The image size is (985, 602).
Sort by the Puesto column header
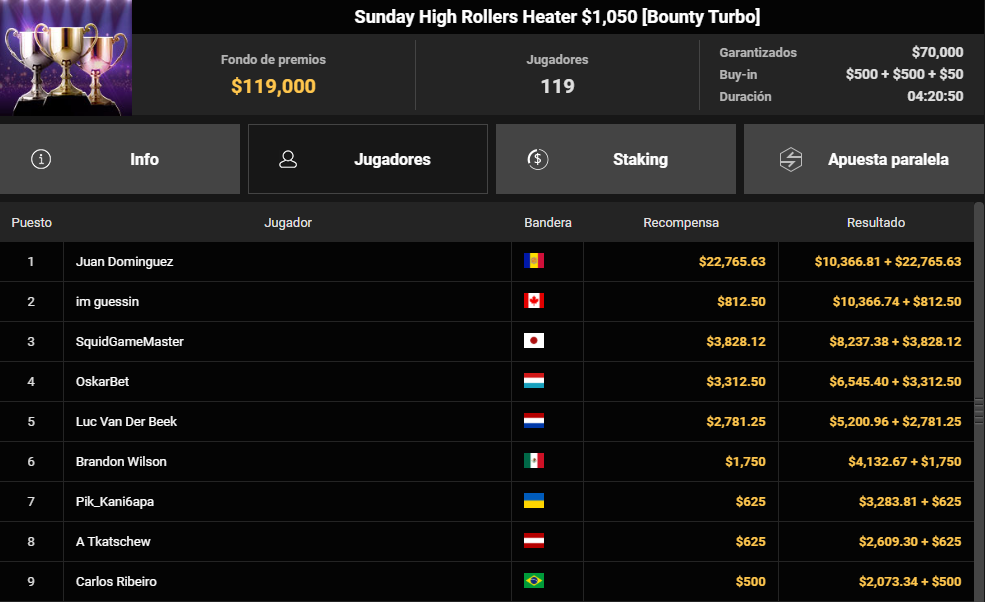tap(31, 222)
